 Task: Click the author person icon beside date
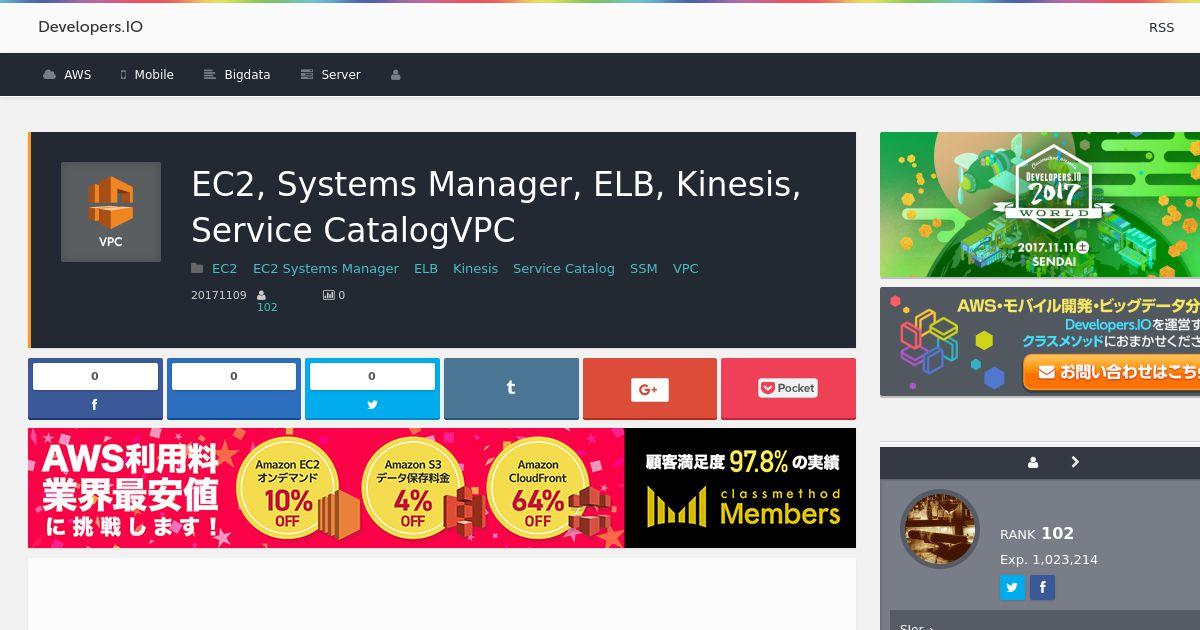pyautogui.click(x=262, y=295)
